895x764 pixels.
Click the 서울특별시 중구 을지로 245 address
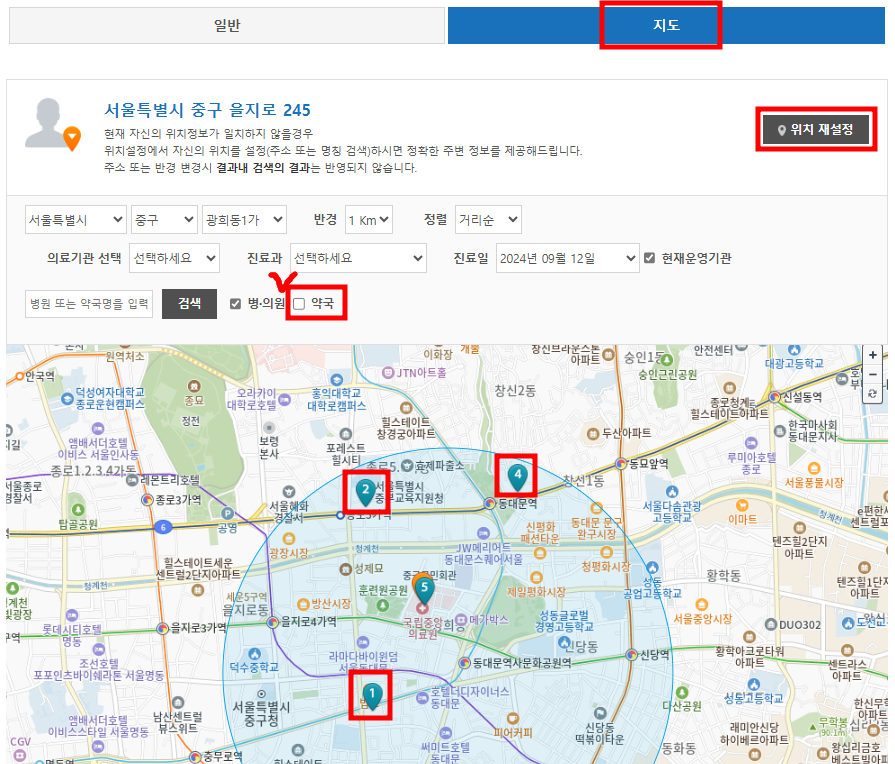tap(207, 110)
